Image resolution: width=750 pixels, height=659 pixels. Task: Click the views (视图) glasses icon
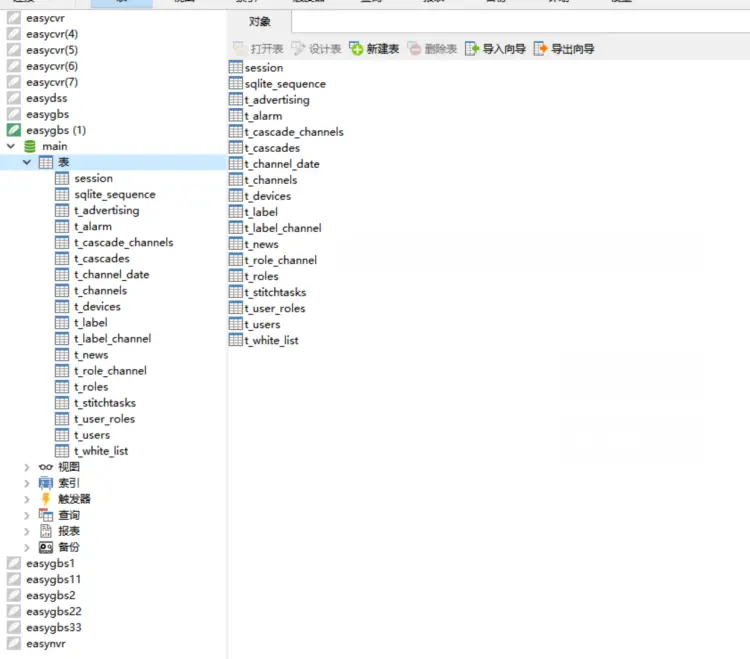point(46,467)
